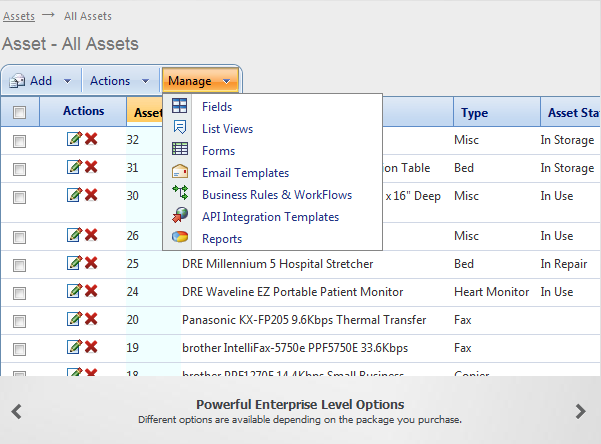The width and height of the screenshot is (601, 444).
Task: Go to previous slide with left arrow
Action: (17, 411)
